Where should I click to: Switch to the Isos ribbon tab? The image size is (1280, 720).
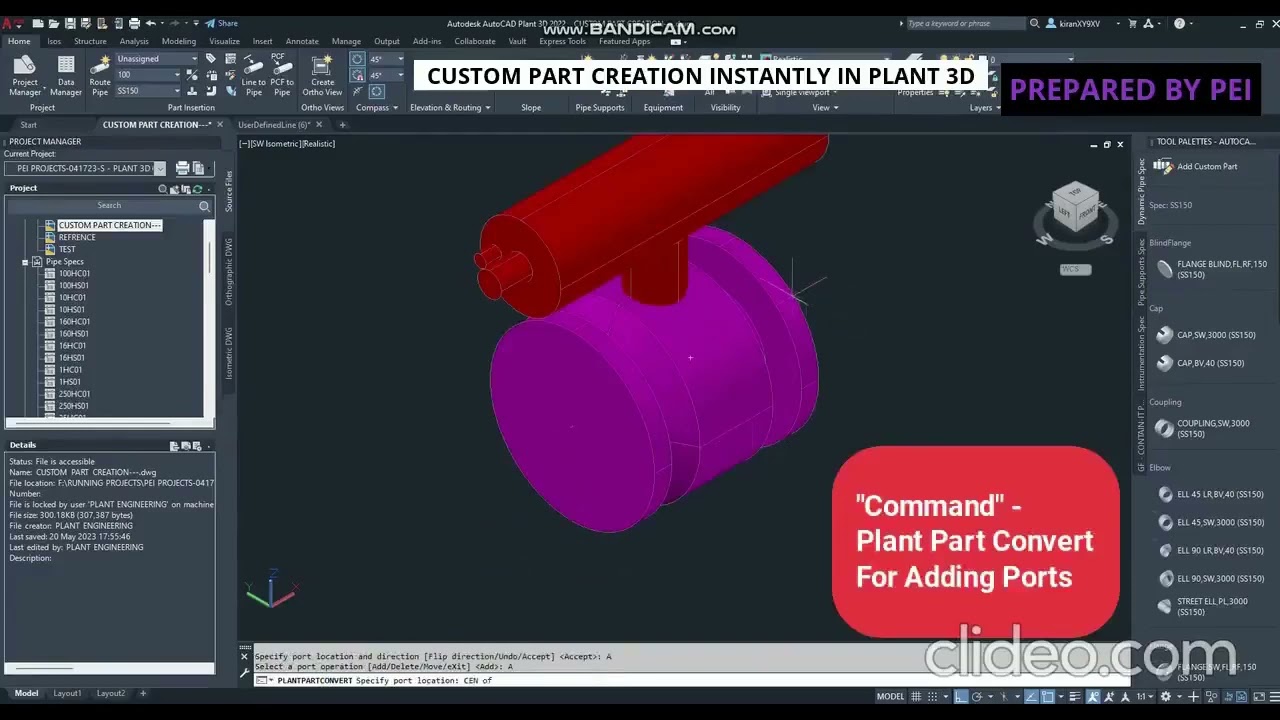coord(54,41)
